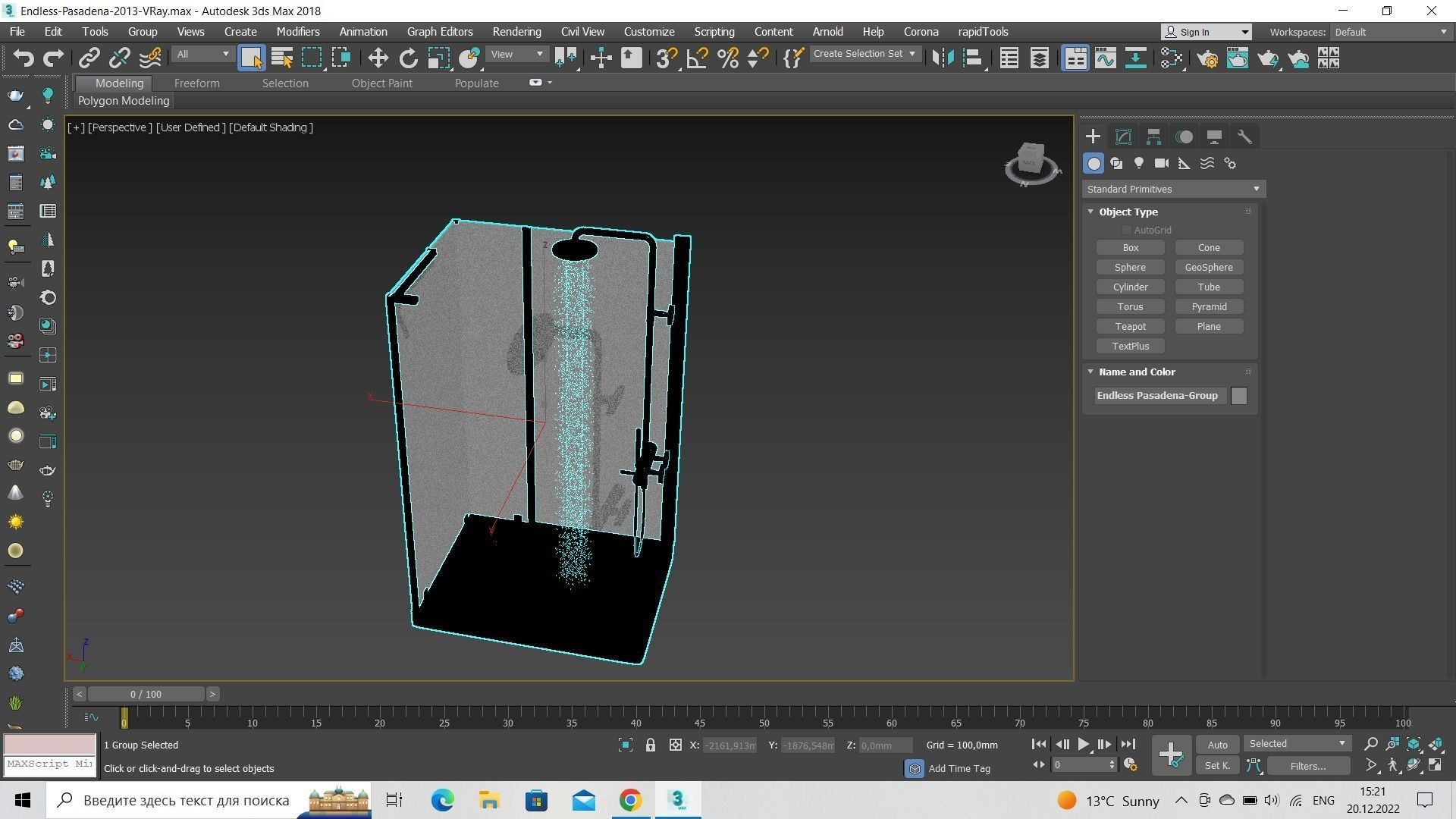
Task: Open the Reference Coordinate System View dropdown
Action: [x=517, y=54]
